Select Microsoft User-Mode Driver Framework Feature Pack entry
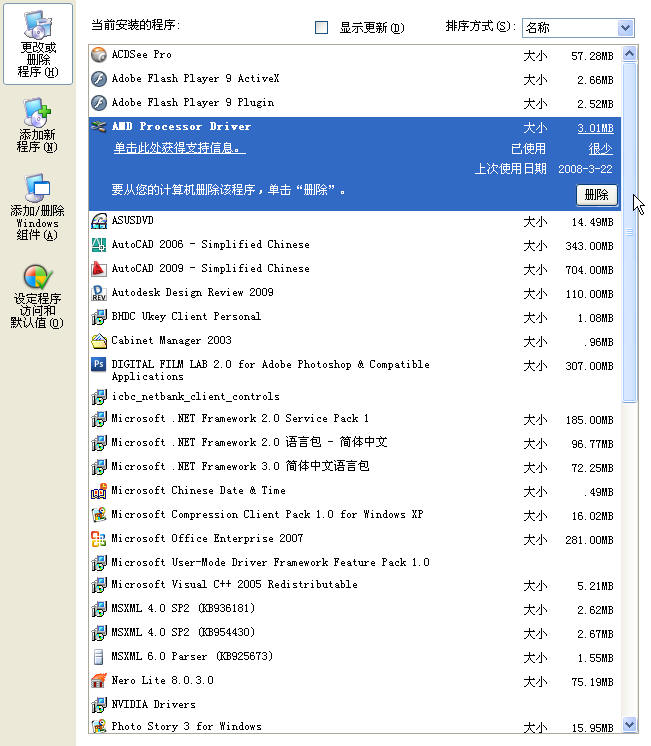The width and height of the screenshot is (651, 746). click(x=355, y=562)
